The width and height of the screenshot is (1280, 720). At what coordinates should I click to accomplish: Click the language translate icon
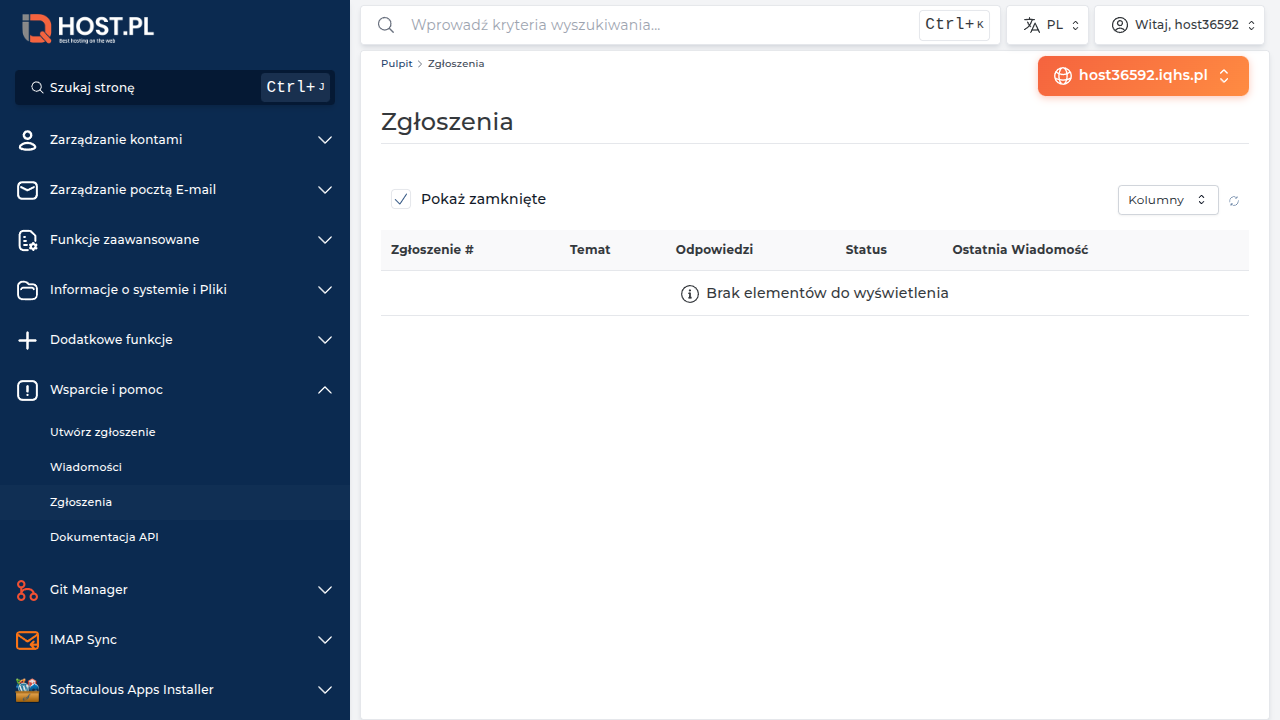tap(1031, 25)
